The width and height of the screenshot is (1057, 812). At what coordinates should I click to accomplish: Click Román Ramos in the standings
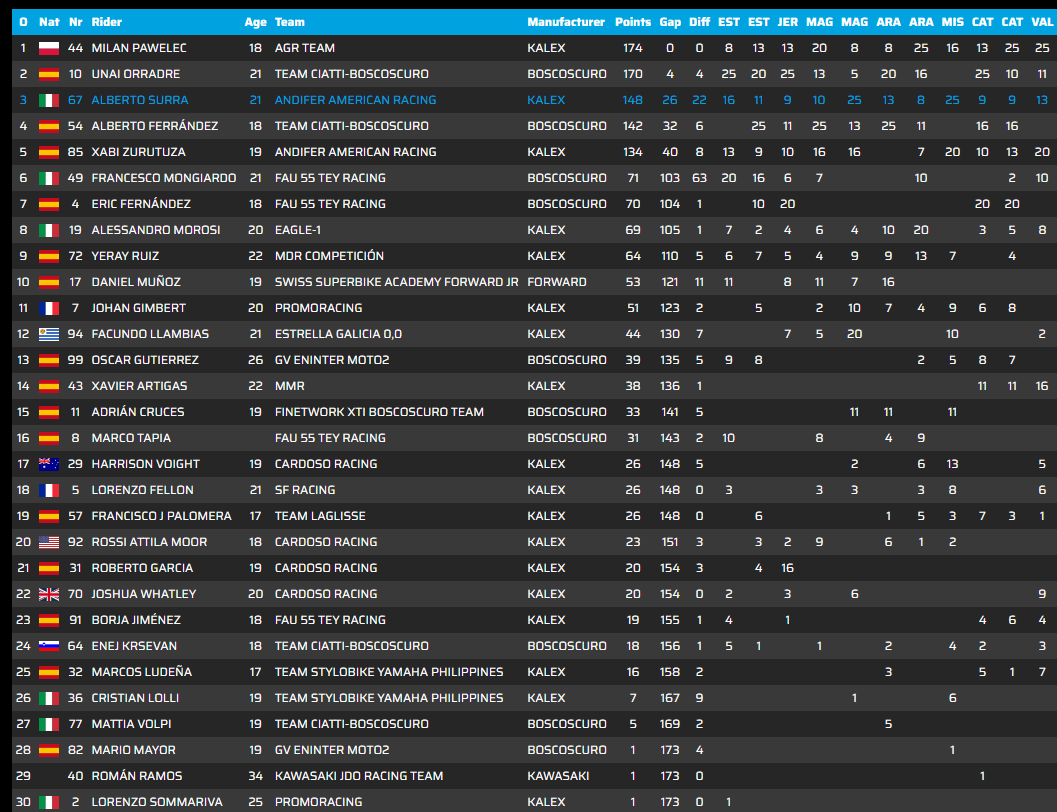(137, 776)
